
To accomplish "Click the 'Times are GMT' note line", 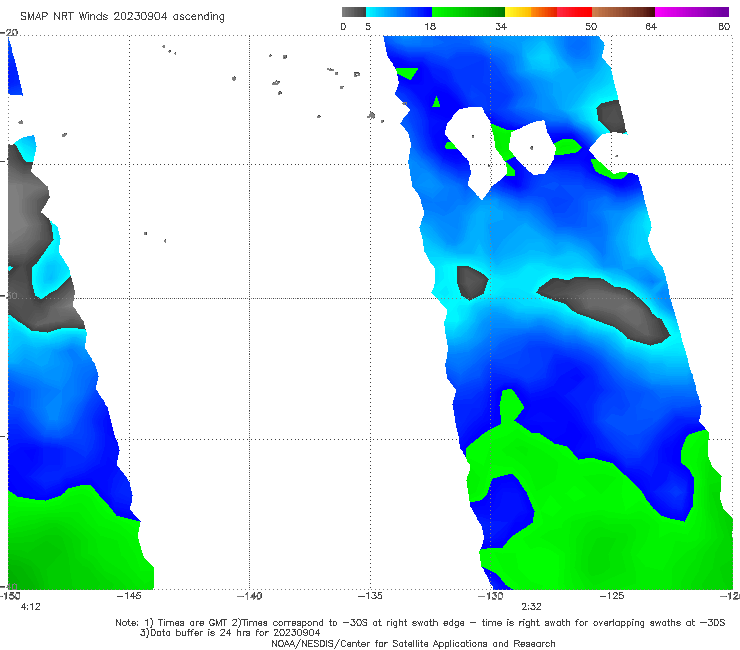I will pyautogui.click(x=420, y=623).
